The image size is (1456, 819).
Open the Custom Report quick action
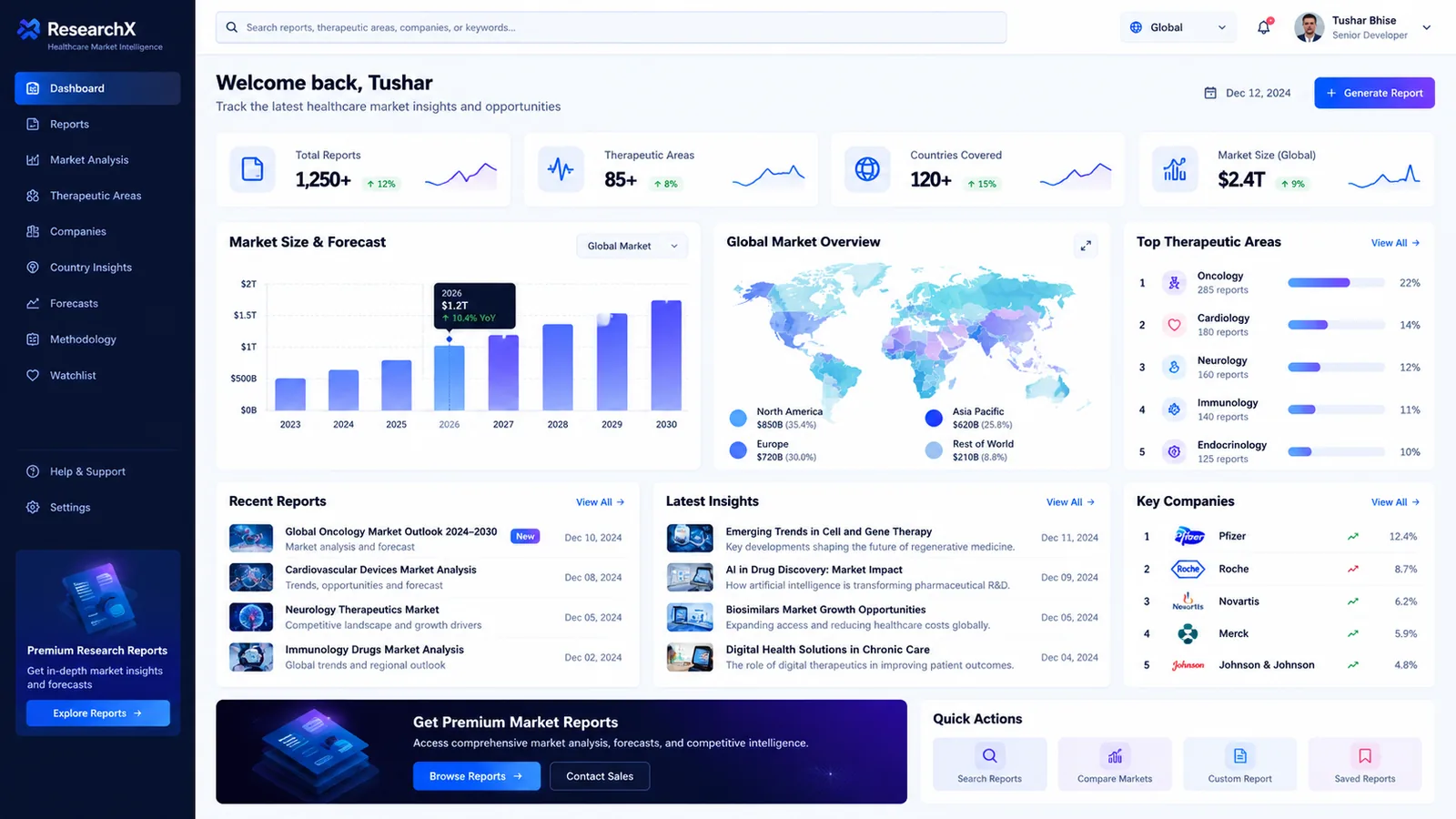(1239, 764)
